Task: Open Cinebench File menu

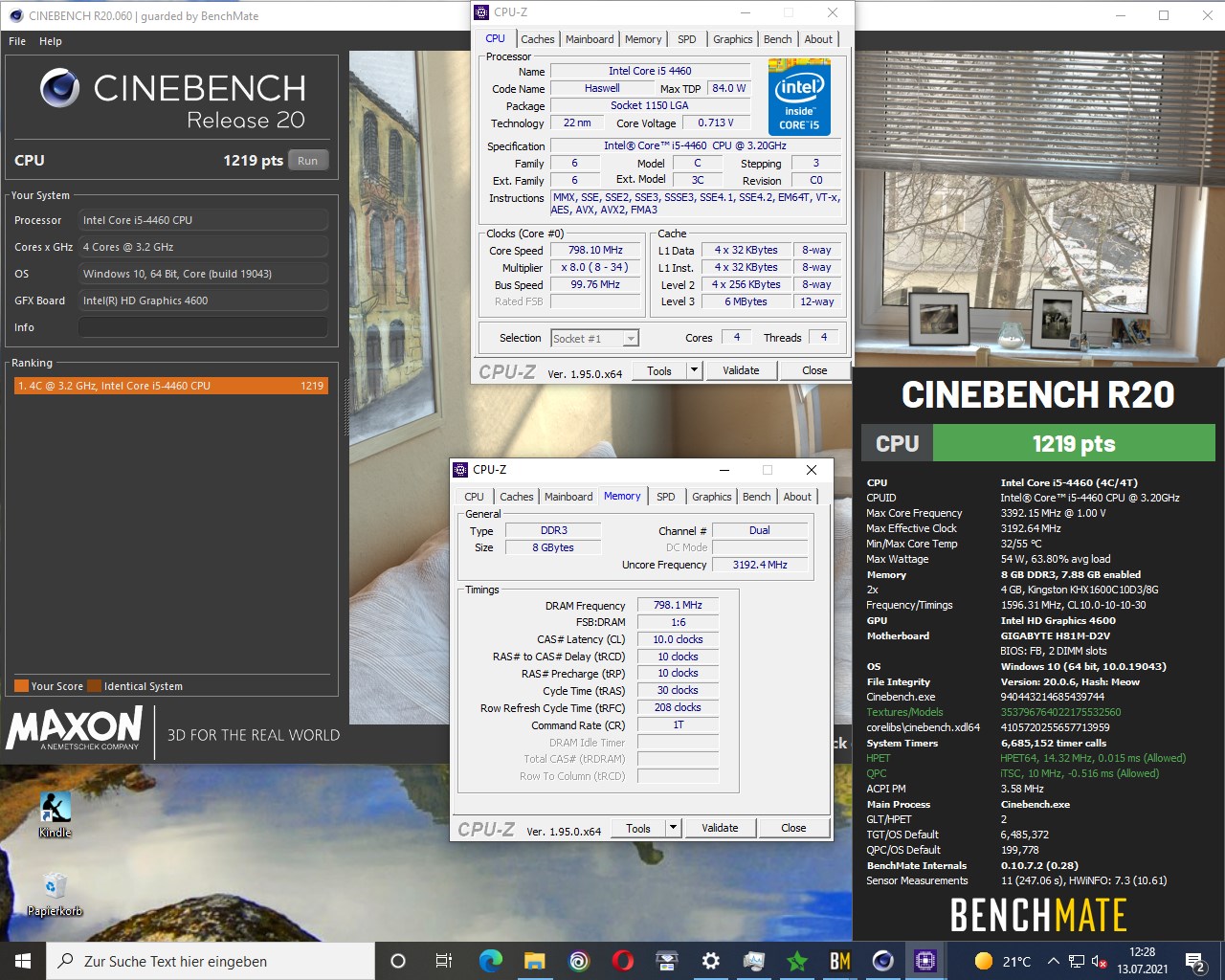Action: coord(17,41)
